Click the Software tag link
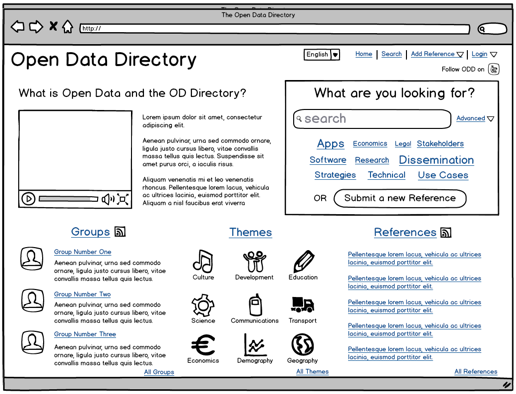 (328, 160)
